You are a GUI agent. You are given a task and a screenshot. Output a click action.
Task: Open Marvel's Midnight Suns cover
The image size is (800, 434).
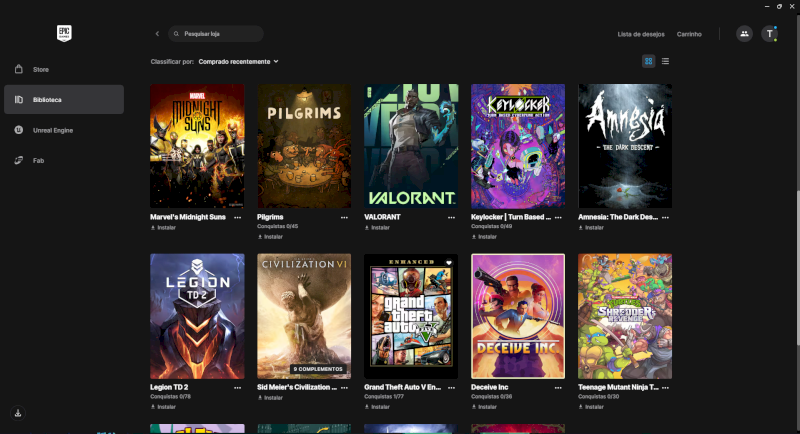click(x=197, y=146)
